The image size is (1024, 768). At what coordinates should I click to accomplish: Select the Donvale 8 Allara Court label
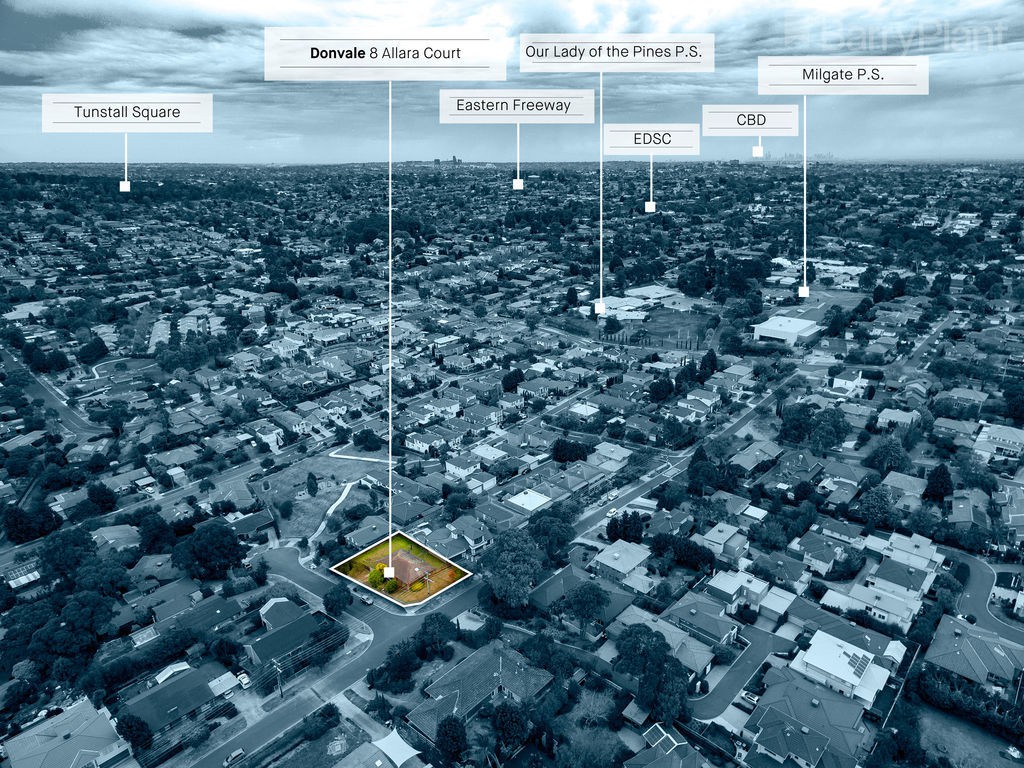[x=385, y=54]
